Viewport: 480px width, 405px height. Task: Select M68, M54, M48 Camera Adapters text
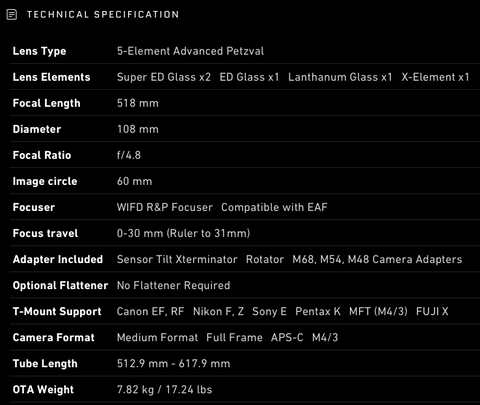coord(377,259)
